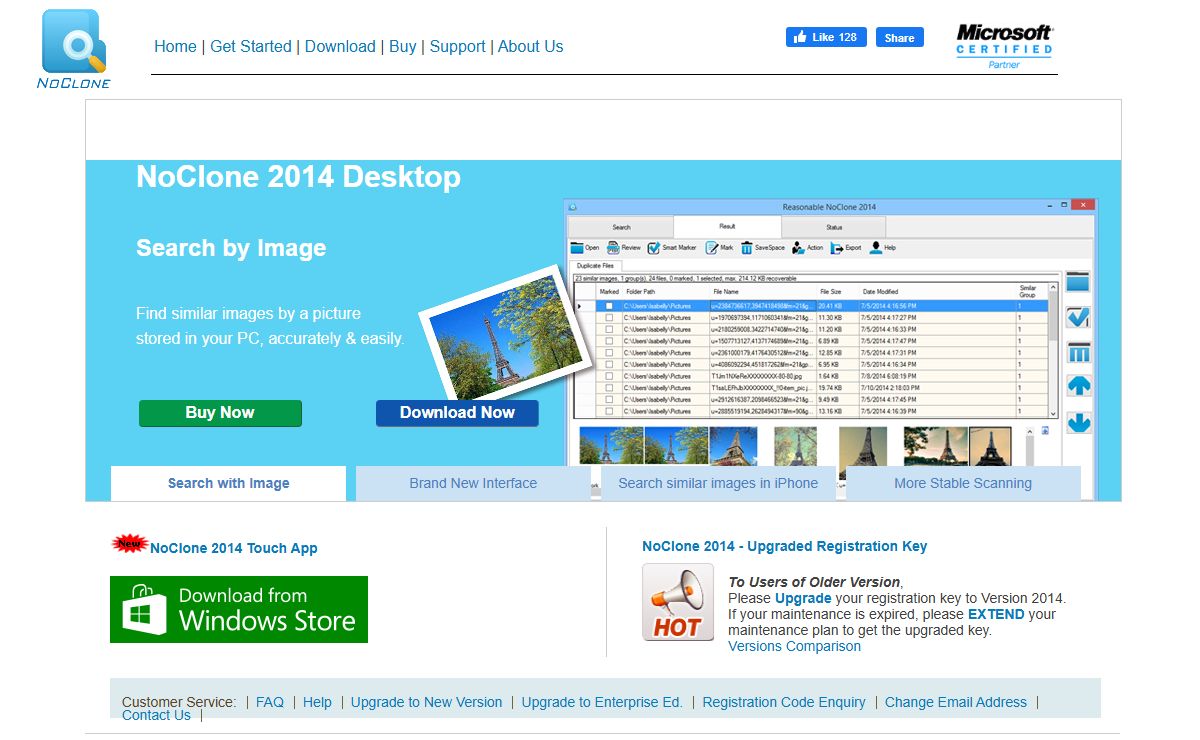Click the file list vertical scrollbar
The width and height of the screenshot is (1200, 740).
tap(1052, 350)
